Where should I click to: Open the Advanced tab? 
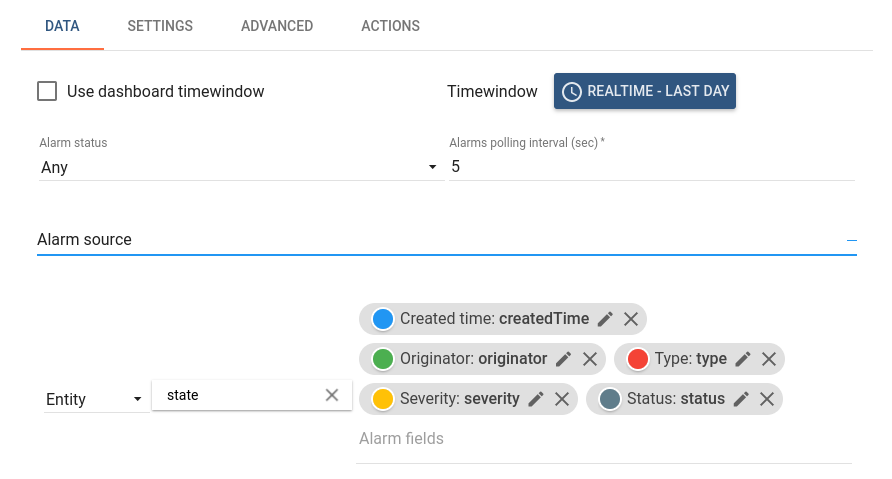coord(277,26)
